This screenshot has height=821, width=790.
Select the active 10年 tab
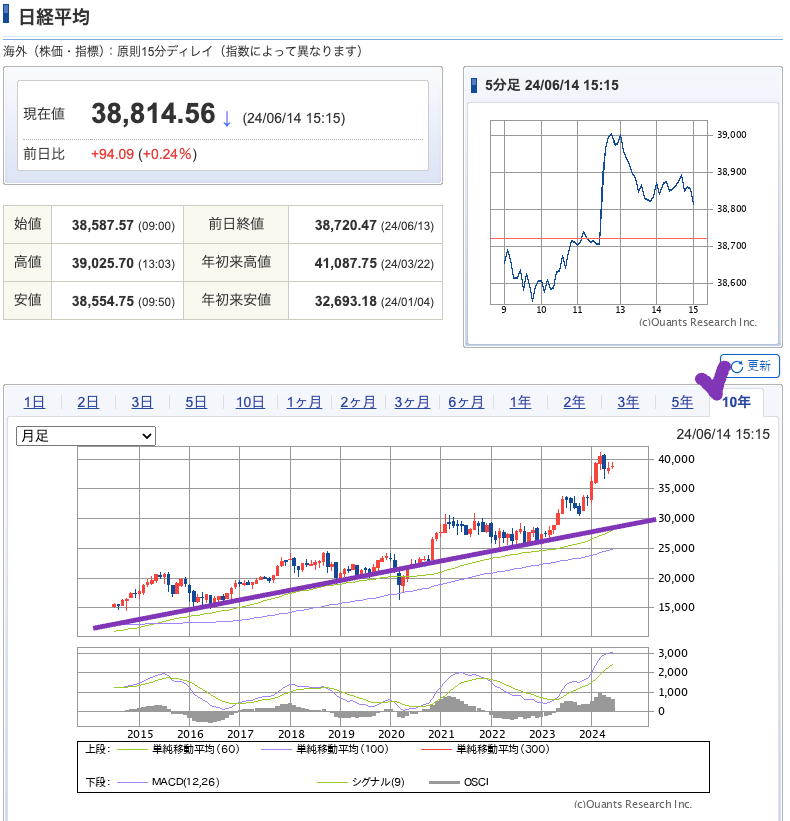click(x=736, y=402)
